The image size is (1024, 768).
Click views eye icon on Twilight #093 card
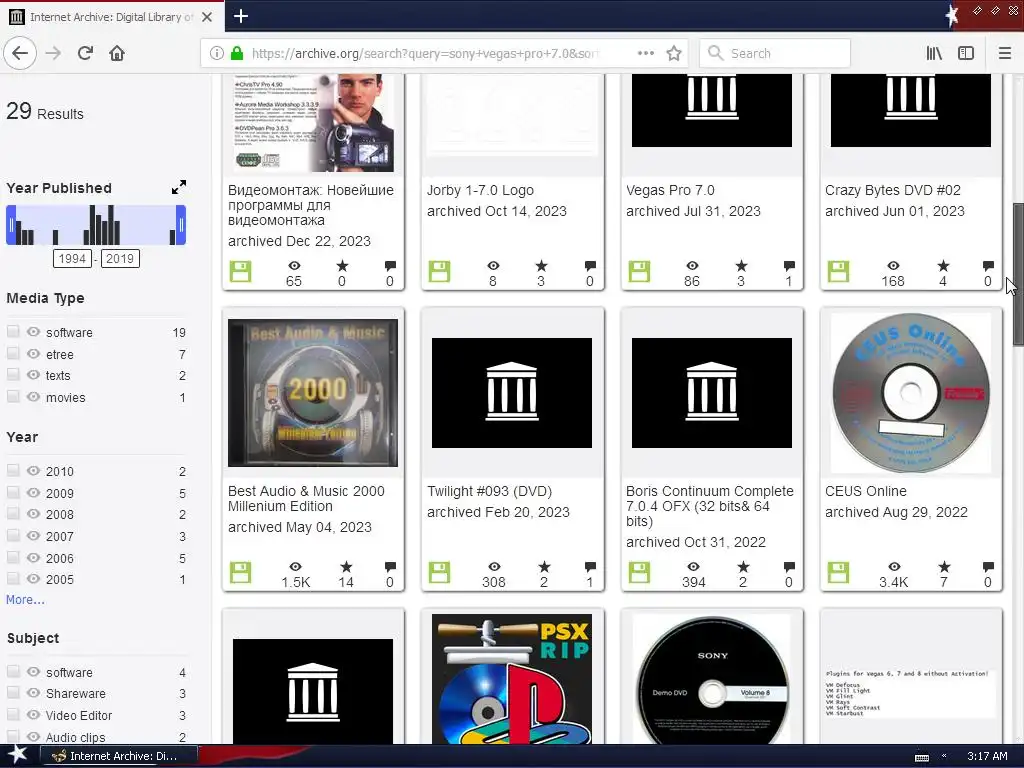494,567
